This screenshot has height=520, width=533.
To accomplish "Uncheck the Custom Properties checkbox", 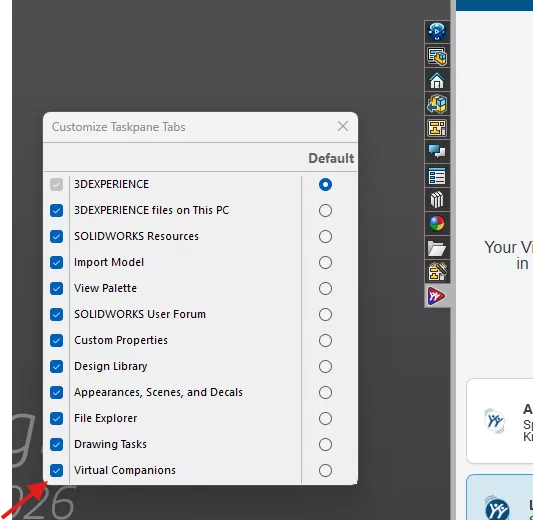I will [x=56, y=340].
